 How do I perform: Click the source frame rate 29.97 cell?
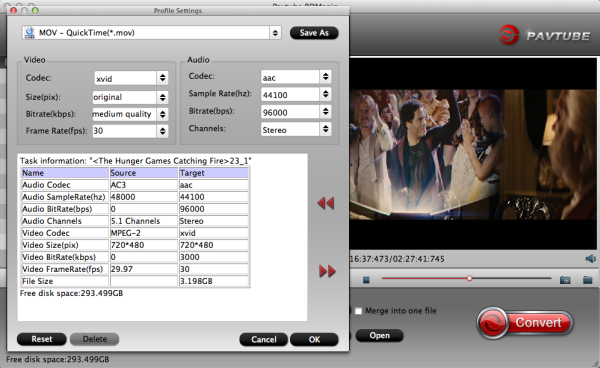coord(144,269)
